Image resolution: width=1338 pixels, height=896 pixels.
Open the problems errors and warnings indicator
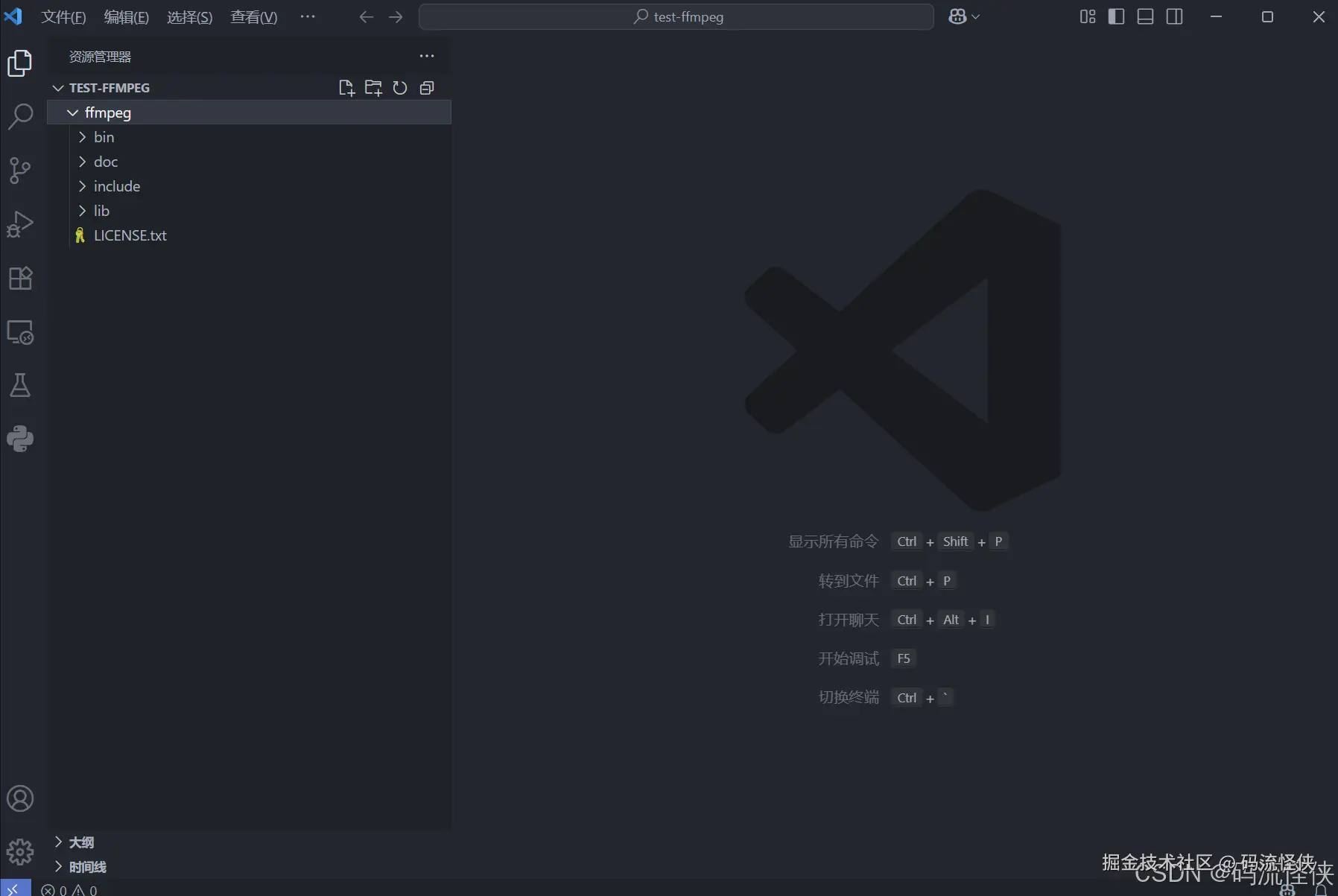69,889
